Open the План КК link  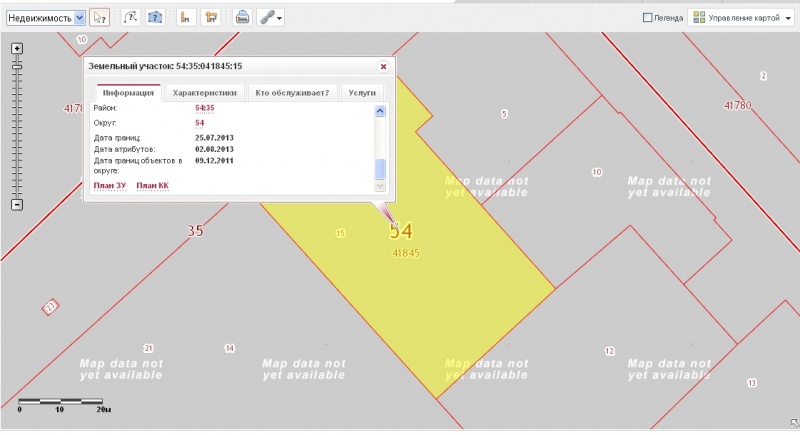point(153,185)
